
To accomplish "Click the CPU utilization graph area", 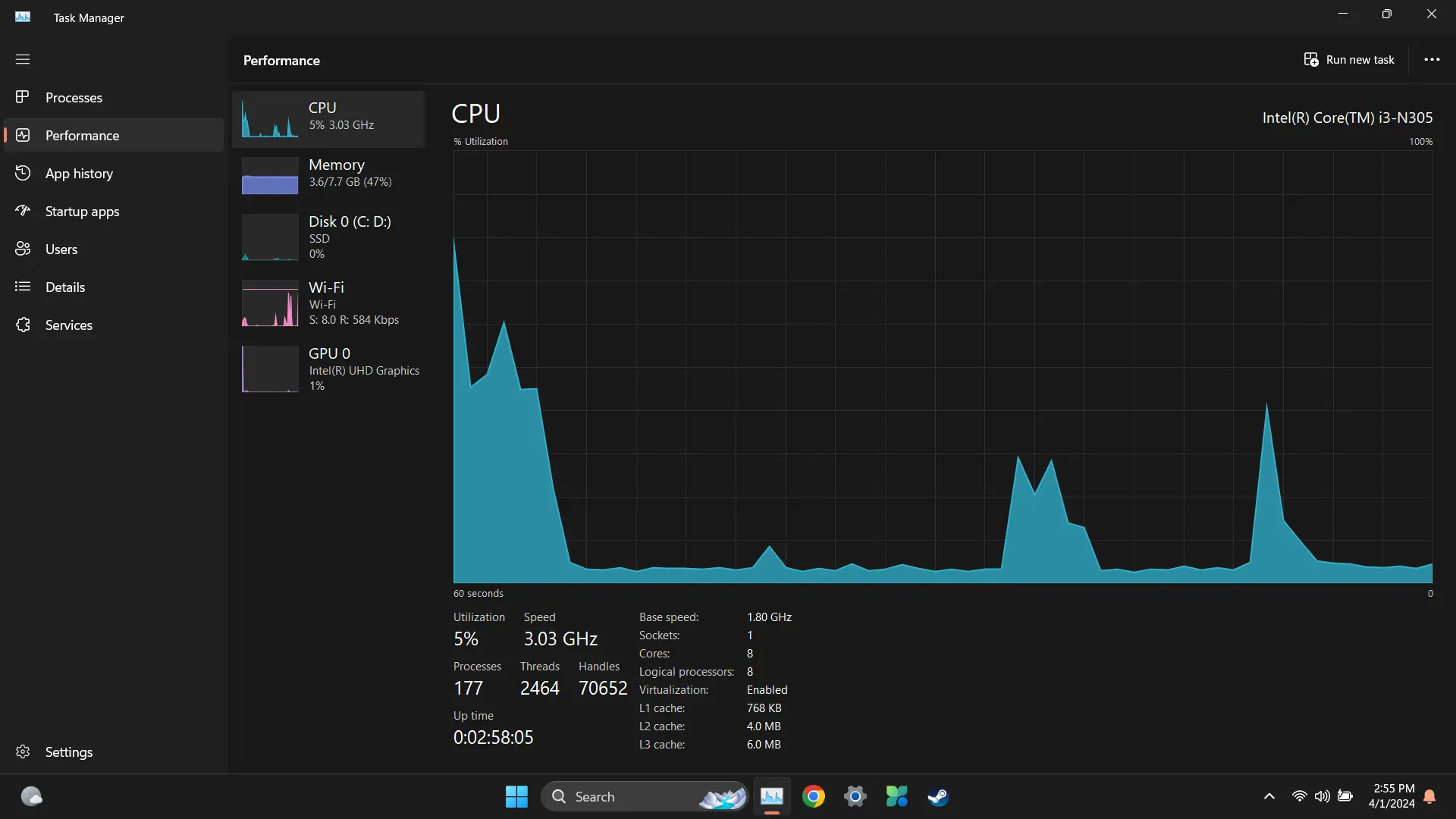I will [943, 366].
